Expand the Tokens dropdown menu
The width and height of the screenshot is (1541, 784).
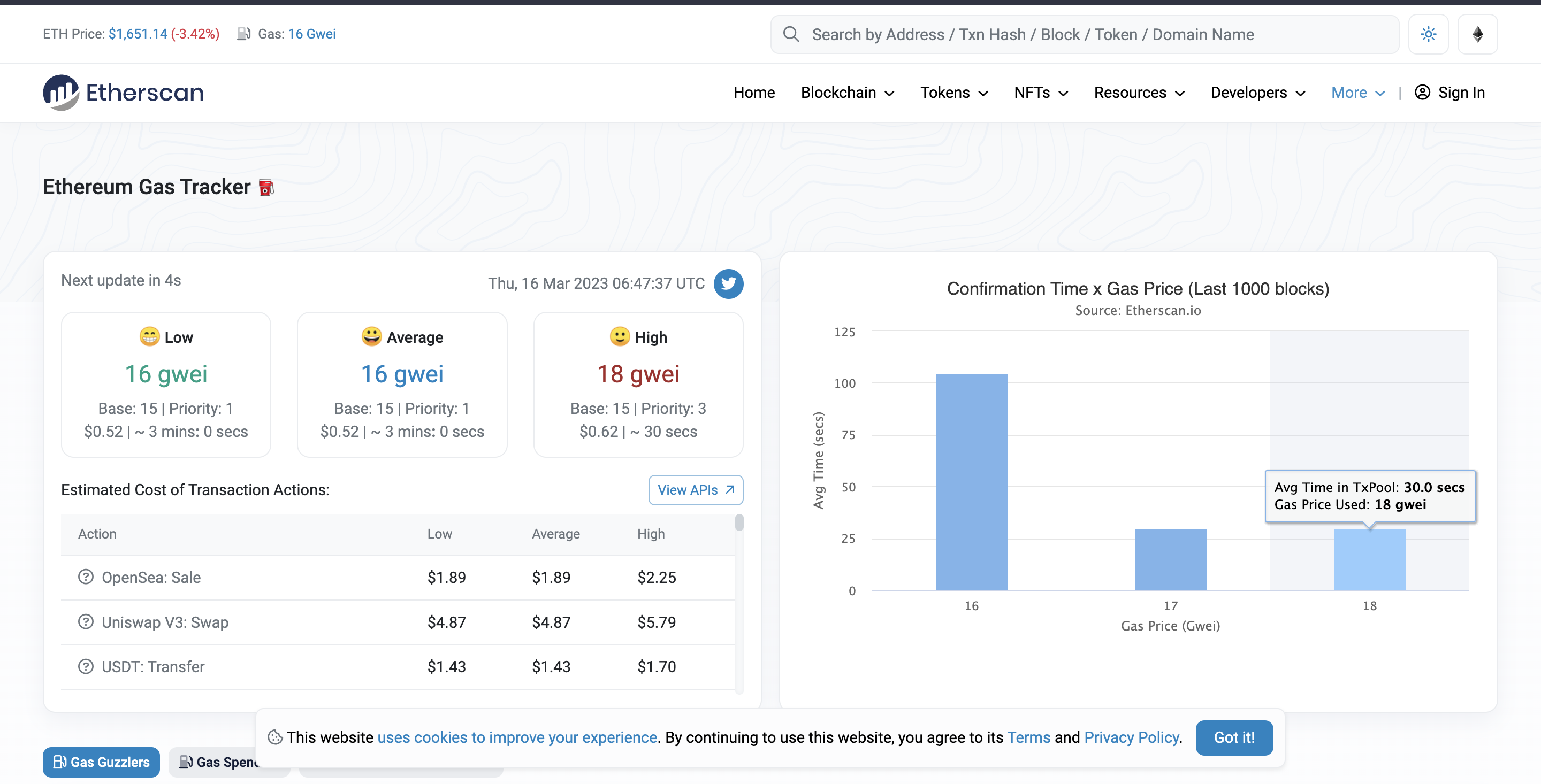coord(954,92)
